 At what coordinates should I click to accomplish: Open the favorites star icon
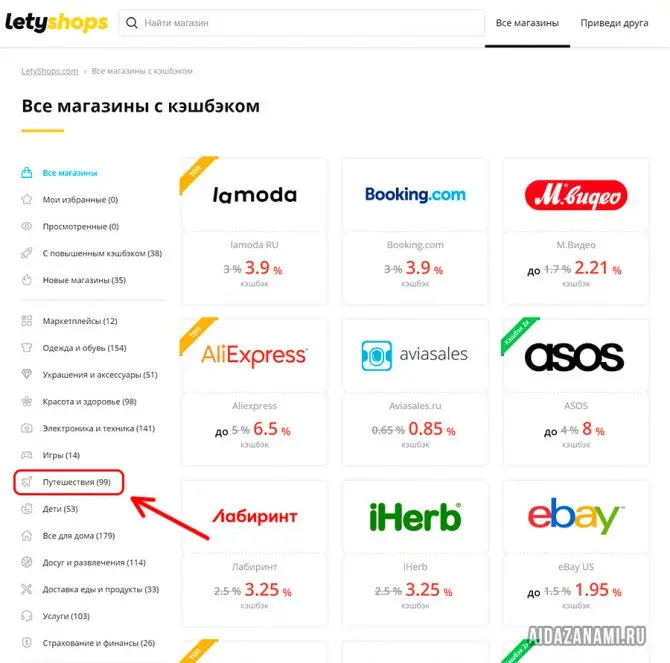click(26, 199)
